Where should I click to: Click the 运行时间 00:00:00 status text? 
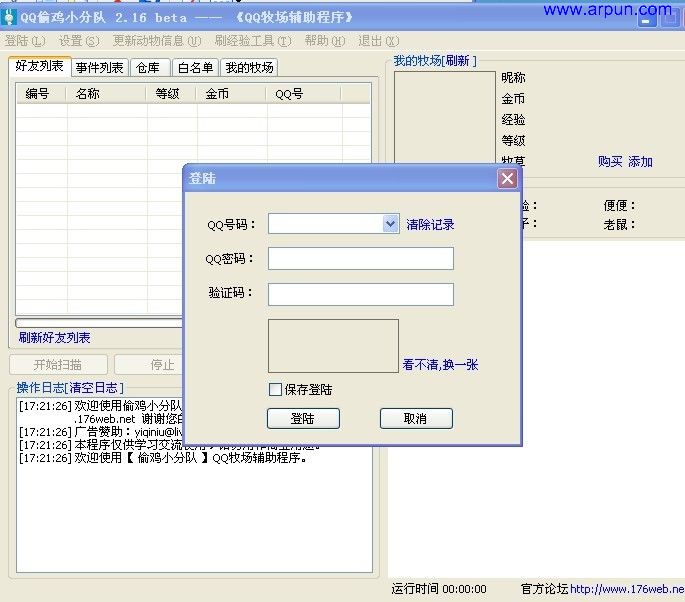439,589
